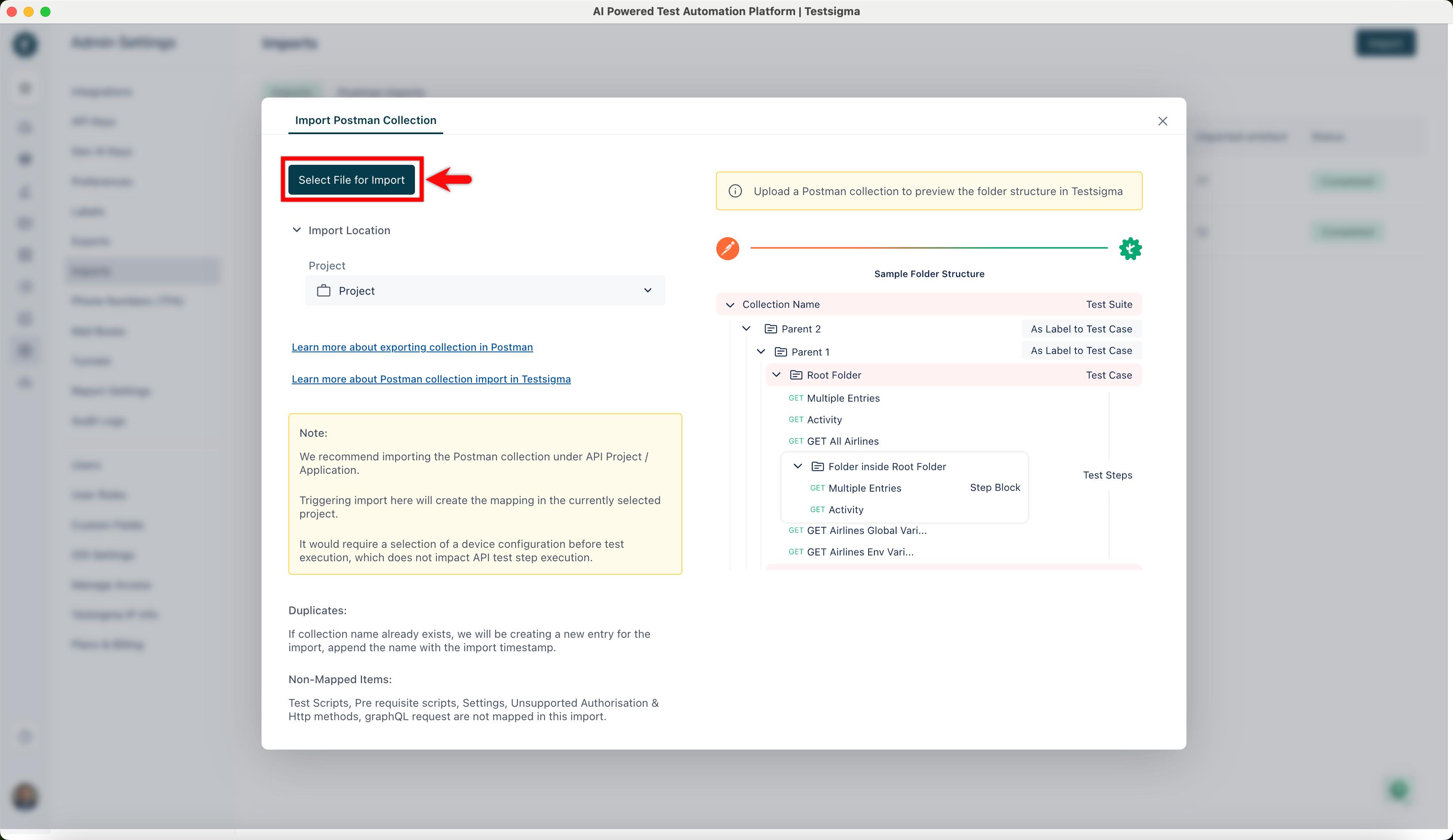Click the green Testsigma gear logo icon

(x=1130, y=248)
